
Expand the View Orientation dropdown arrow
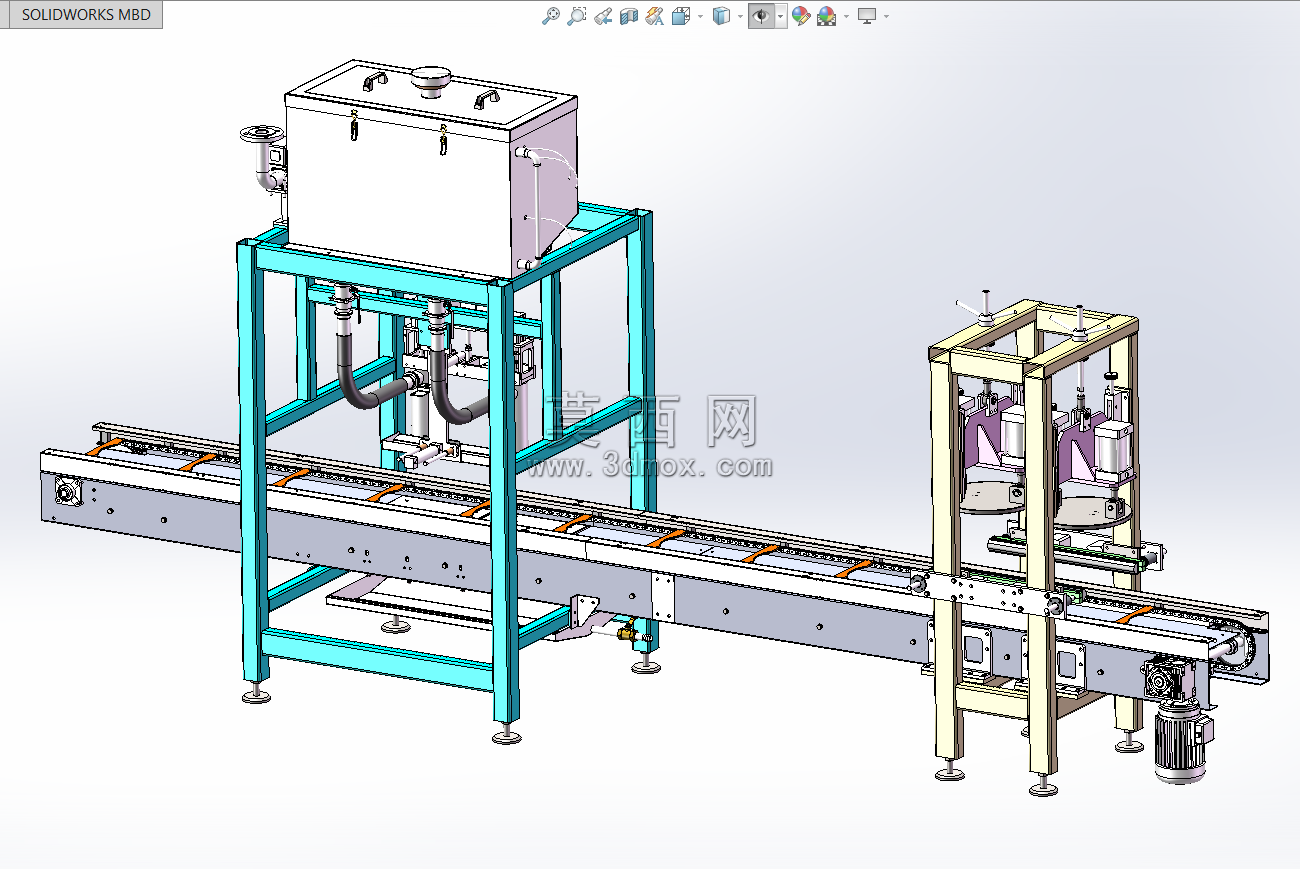click(x=700, y=16)
